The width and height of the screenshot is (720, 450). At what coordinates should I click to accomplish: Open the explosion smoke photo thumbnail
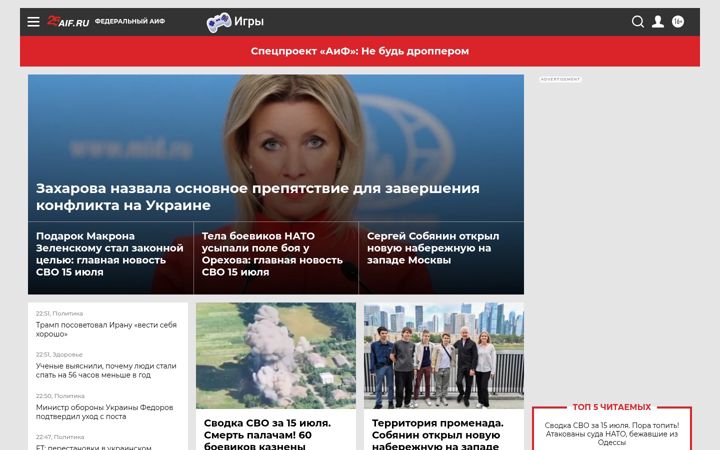click(x=276, y=355)
